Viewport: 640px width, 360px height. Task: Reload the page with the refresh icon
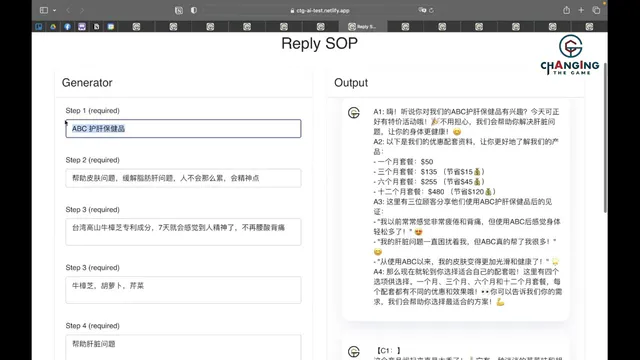[x=431, y=10]
